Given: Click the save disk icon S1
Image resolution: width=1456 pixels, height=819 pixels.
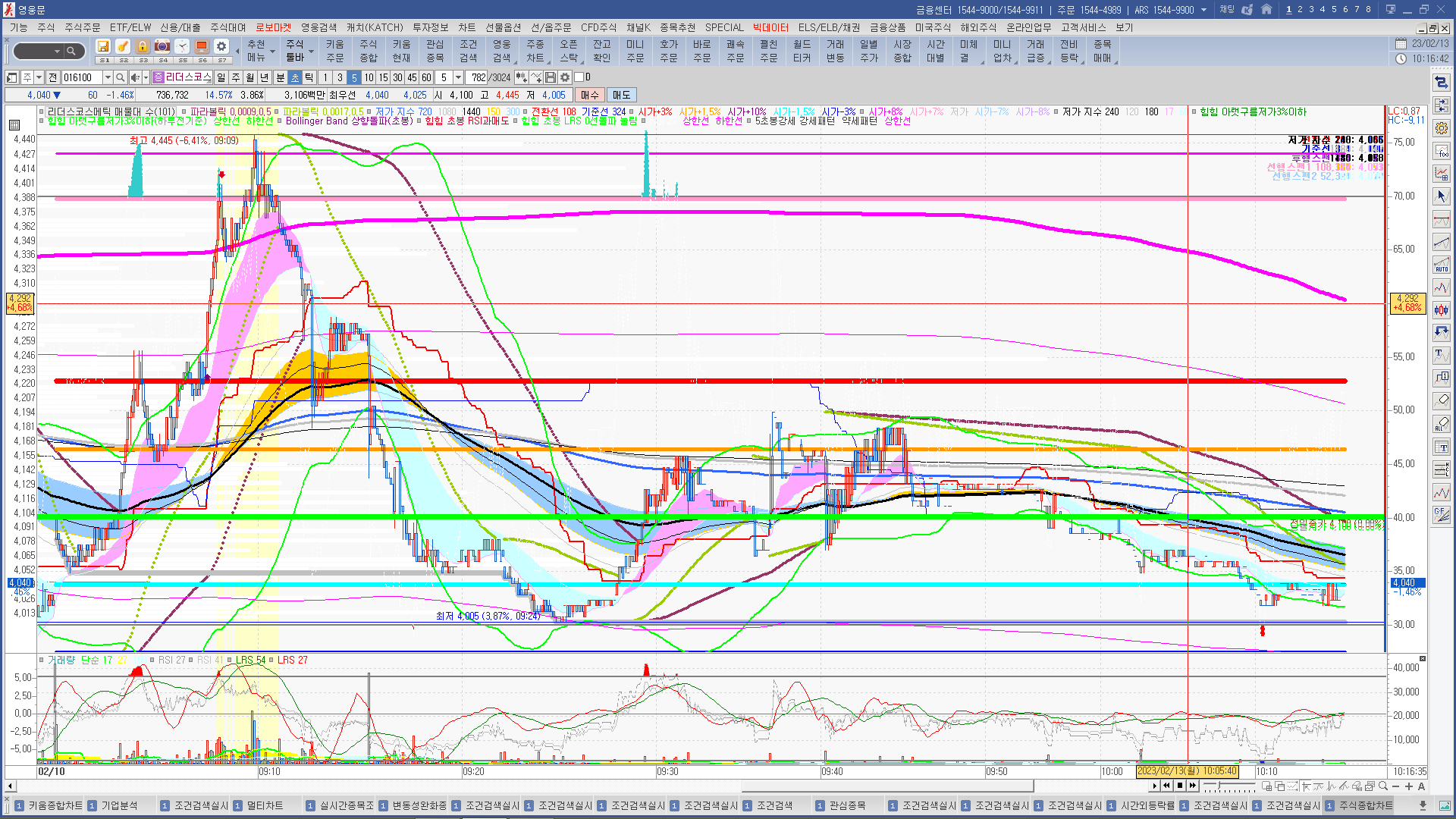Looking at the screenshot, I should pyautogui.click(x=103, y=47).
